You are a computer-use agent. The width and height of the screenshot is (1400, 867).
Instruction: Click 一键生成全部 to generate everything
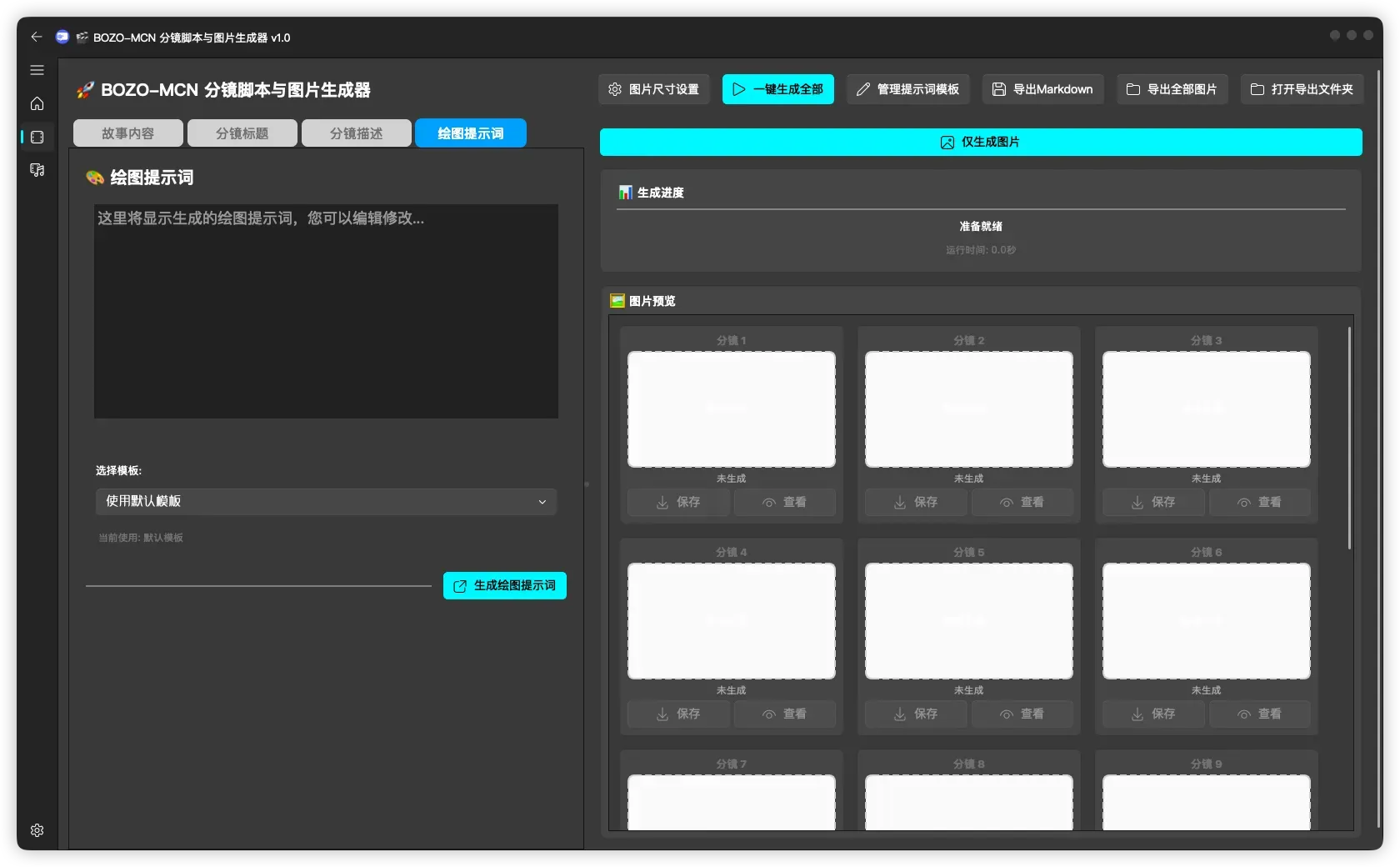[x=778, y=89]
